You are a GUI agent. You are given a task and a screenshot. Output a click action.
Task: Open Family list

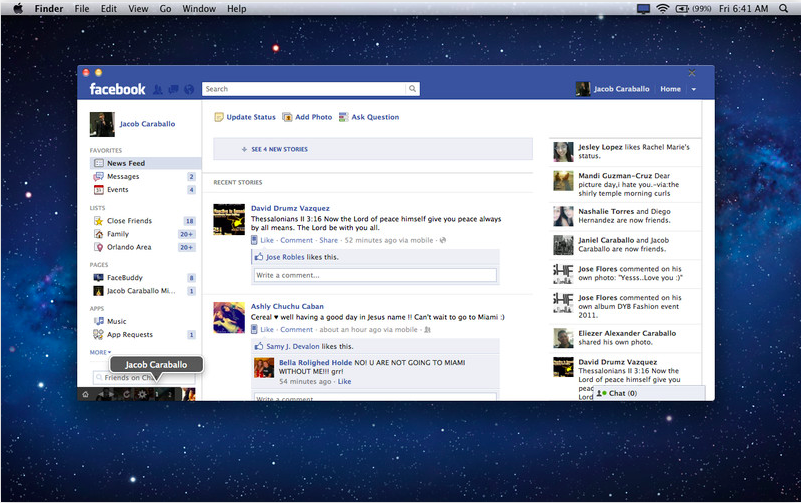point(117,234)
